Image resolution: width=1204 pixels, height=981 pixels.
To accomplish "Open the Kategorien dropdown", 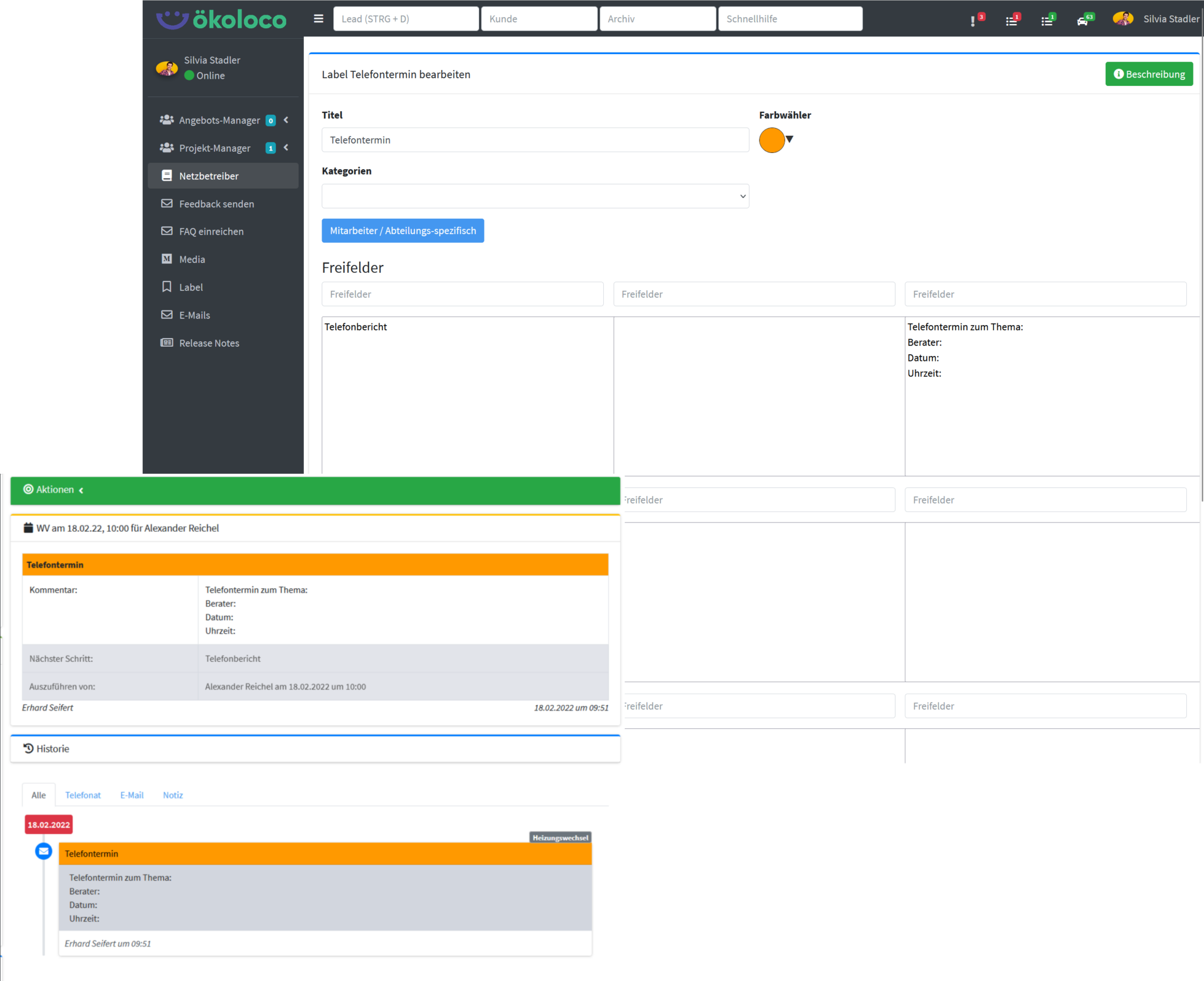I will [535, 196].
